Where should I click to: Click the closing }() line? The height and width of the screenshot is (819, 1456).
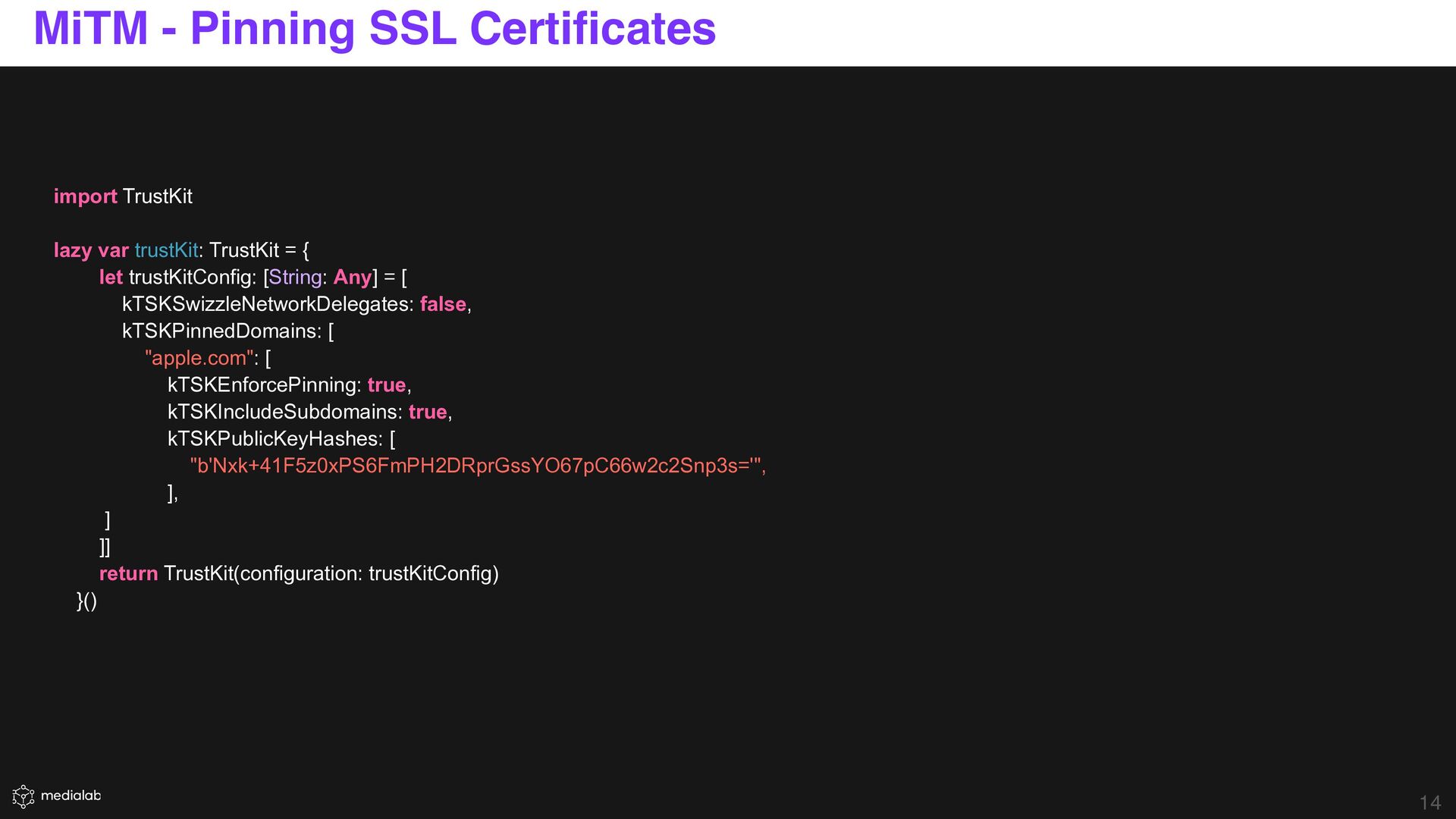click(86, 601)
